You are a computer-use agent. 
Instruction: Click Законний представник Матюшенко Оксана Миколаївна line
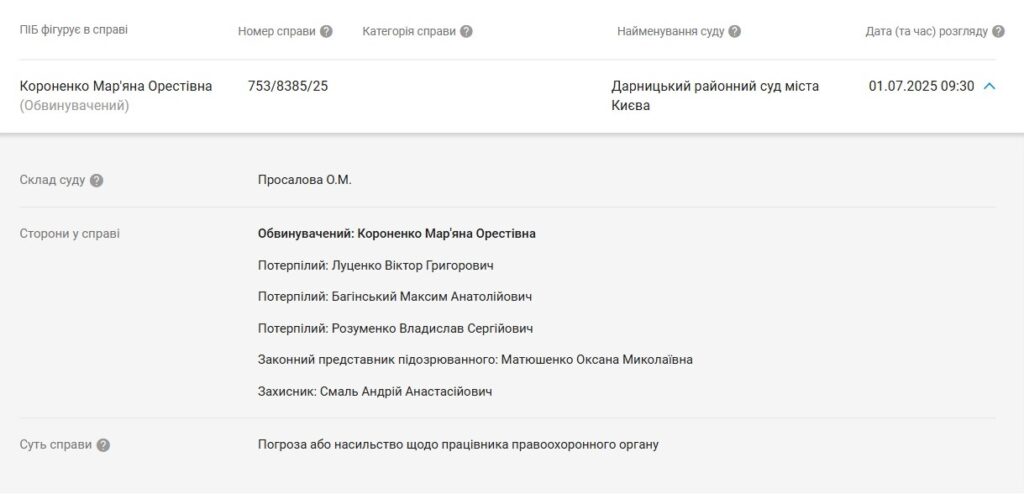click(475, 360)
